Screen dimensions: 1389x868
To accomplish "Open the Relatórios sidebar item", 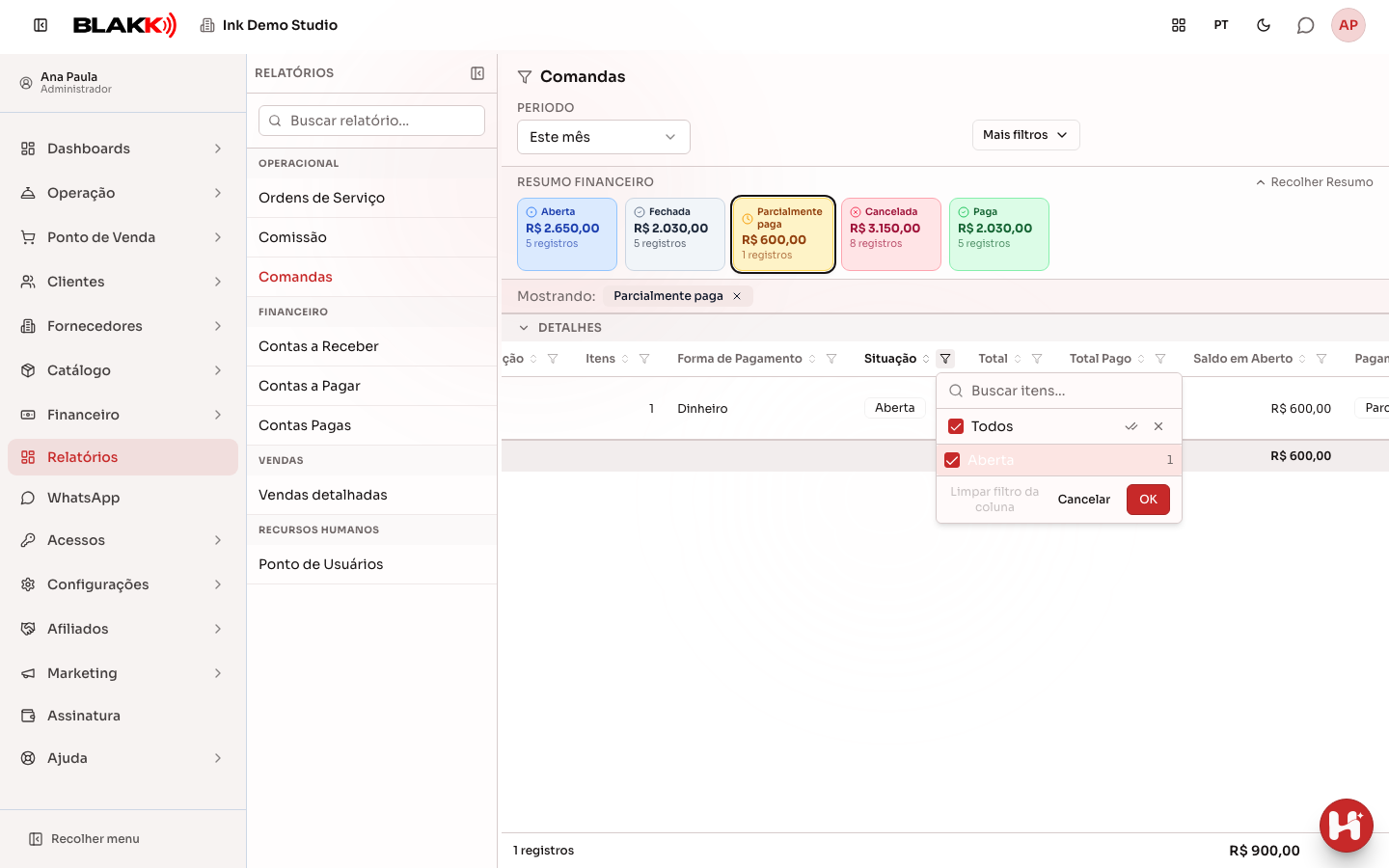I will [123, 457].
